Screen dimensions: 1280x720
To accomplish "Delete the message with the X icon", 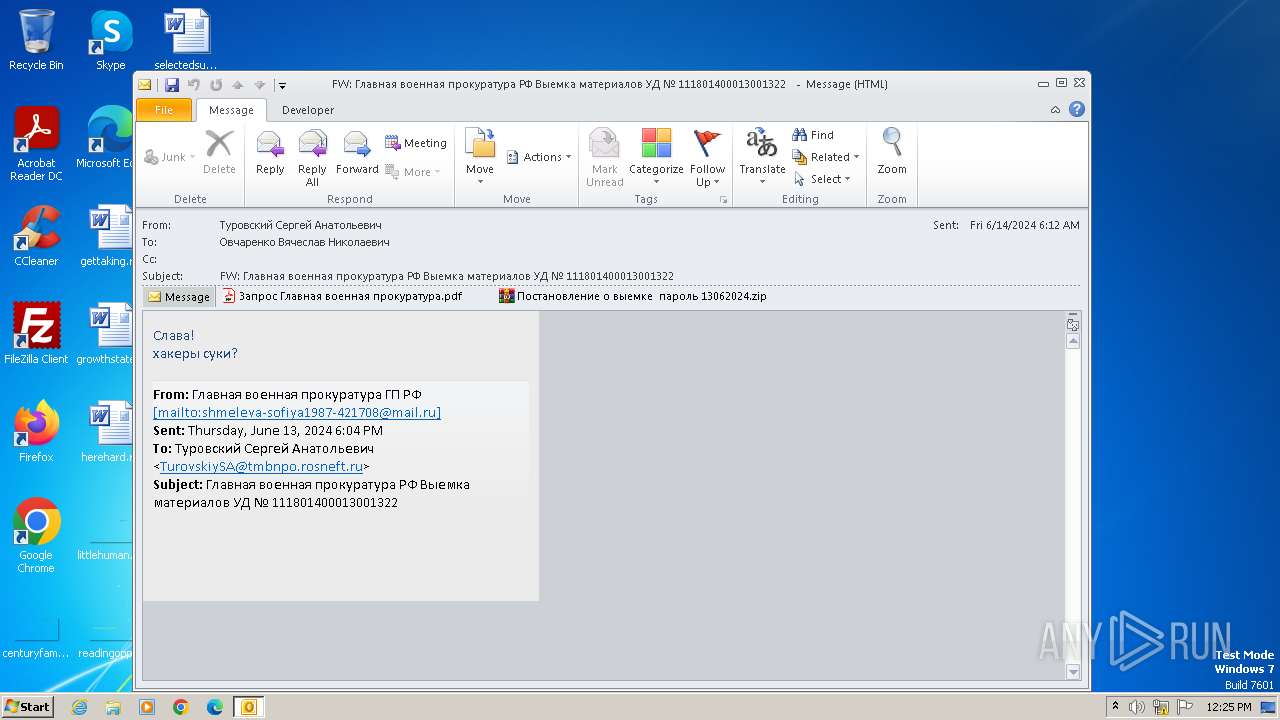I will click(219, 152).
